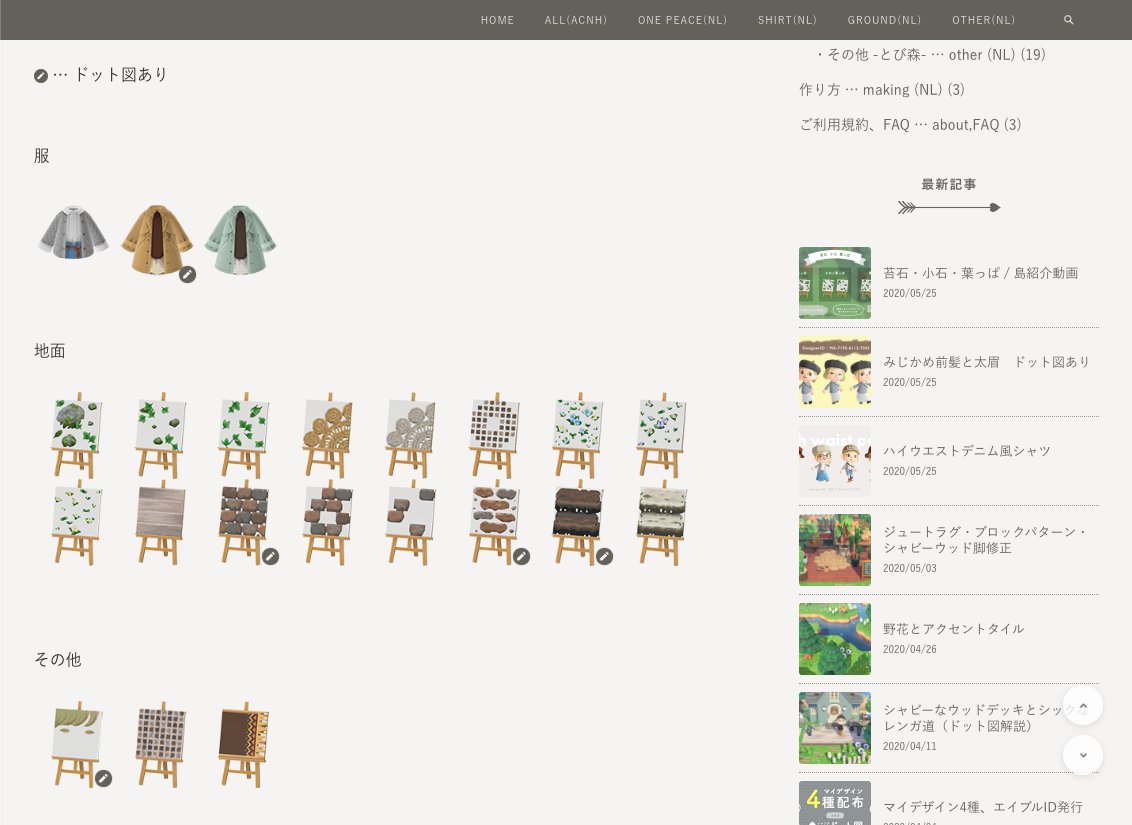Click the jute rug island scene thumbnail

point(835,550)
